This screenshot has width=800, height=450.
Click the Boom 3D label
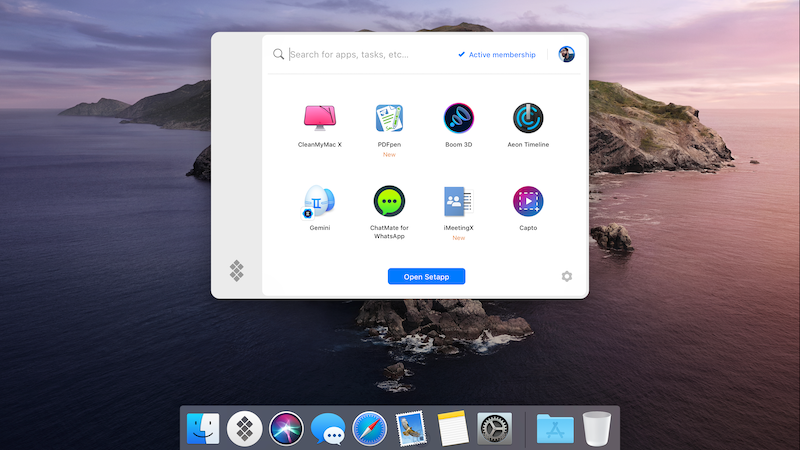coord(459,145)
